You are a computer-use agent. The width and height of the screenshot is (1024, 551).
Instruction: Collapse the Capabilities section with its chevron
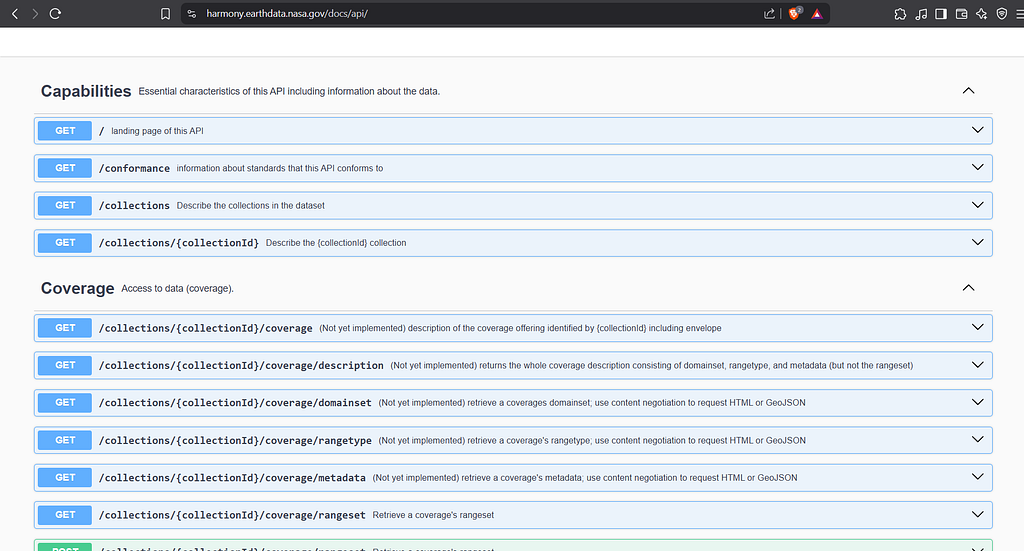pyautogui.click(x=968, y=91)
